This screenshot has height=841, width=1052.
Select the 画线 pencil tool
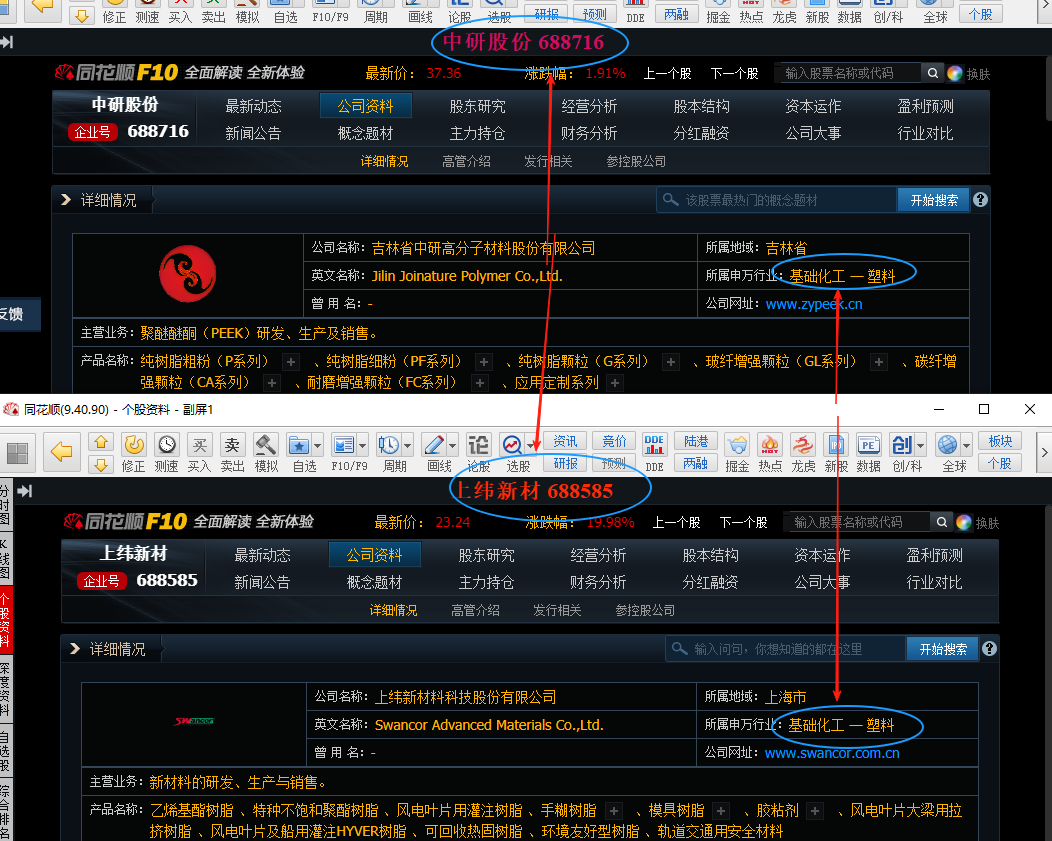(434, 445)
